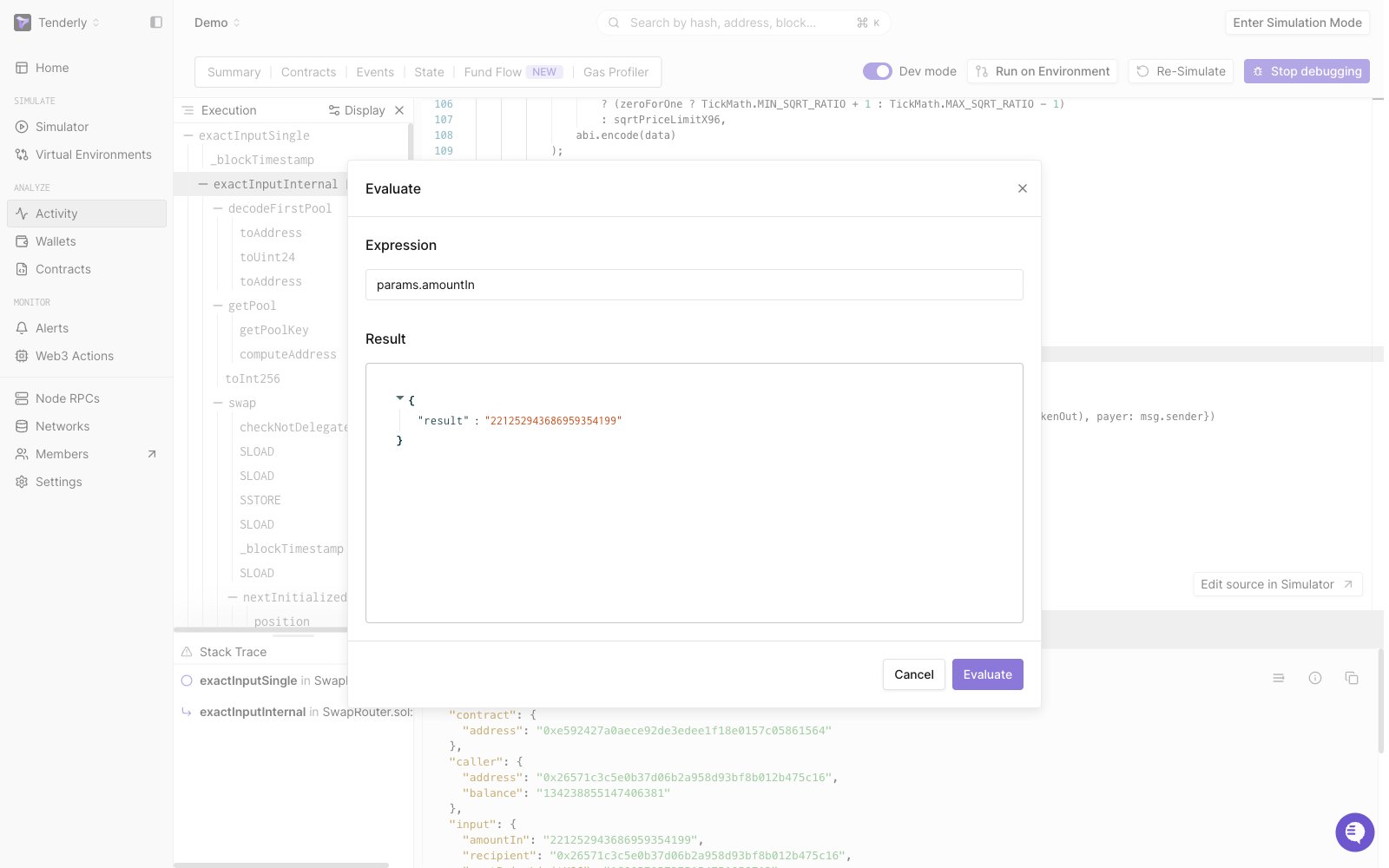Click the Execution list icon

188,110
